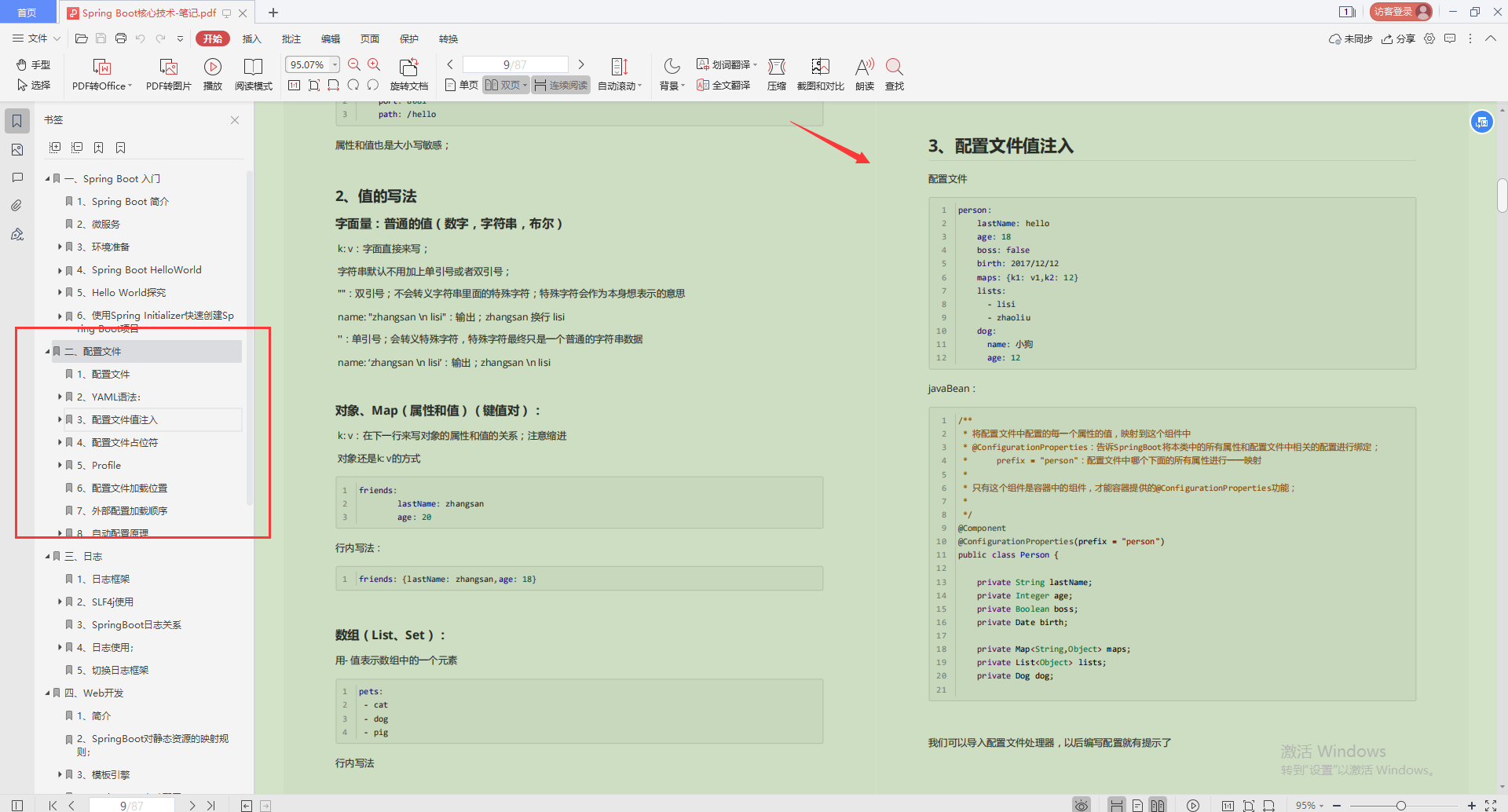1508x812 pixels.
Task: Open word selection translate
Action: coord(727,64)
